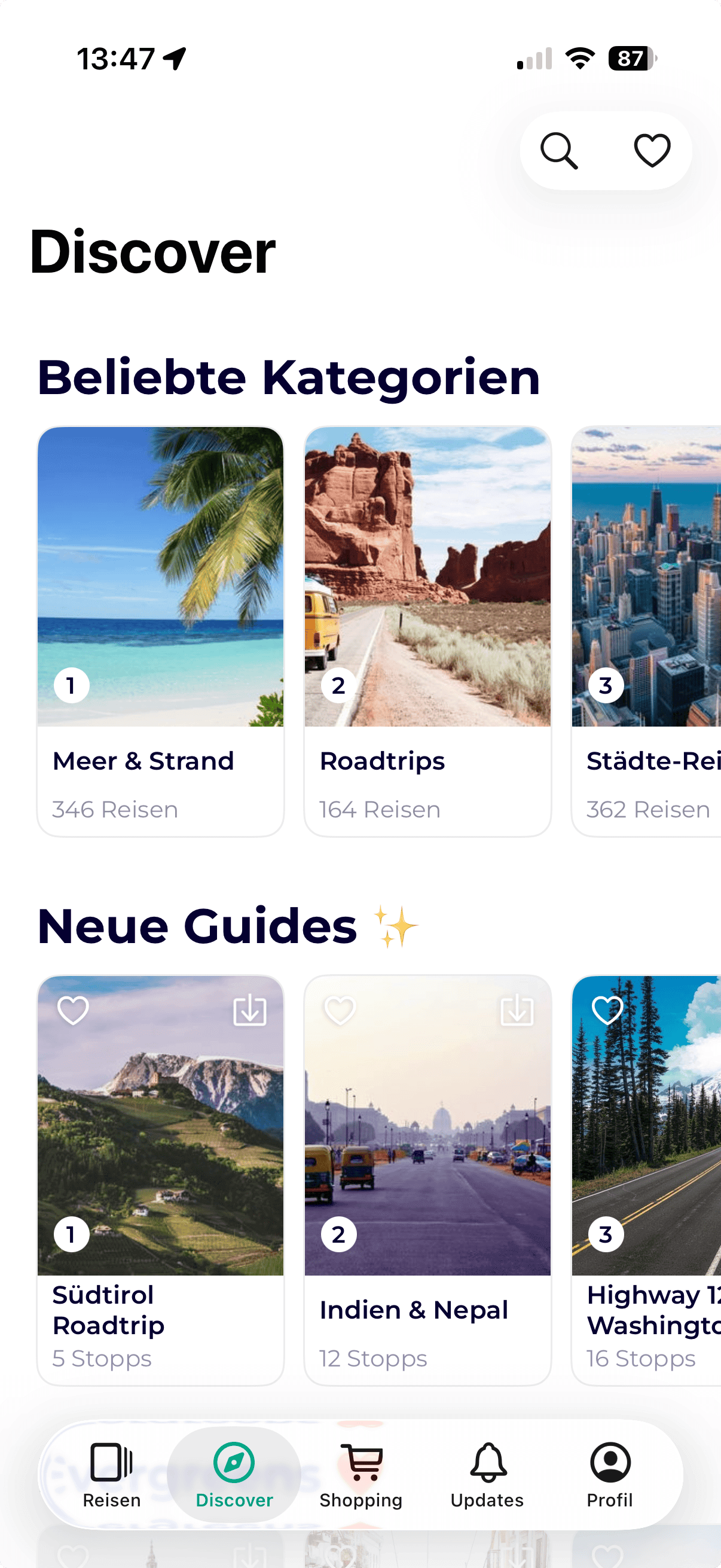The image size is (721, 1568).
Task: Favorite the Südtirol Roadtrip guide
Action: pos(73,1011)
